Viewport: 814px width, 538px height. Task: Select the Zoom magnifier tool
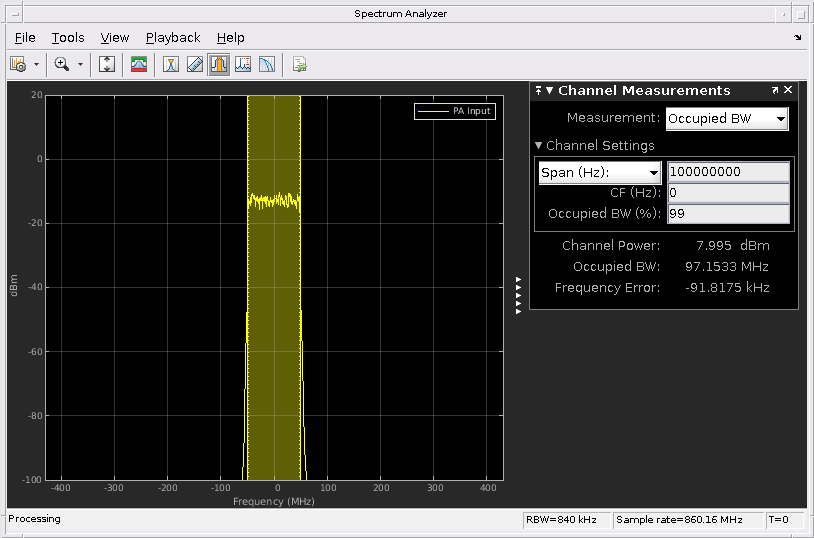click(x=62, y=64)
